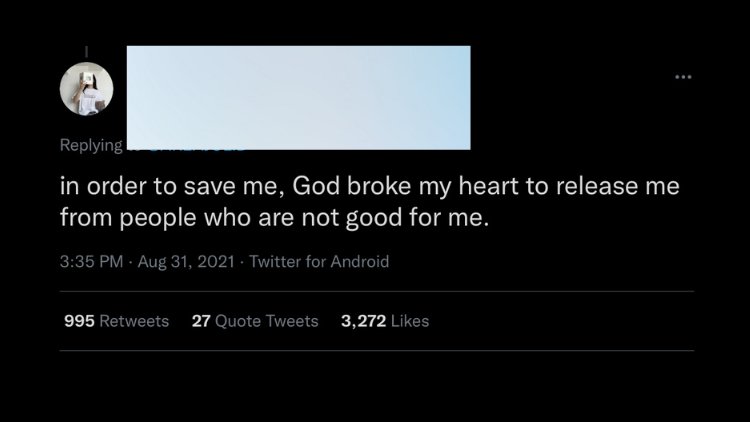Open the Twitter for Android source link
This screenshot has height=422, width=750.
[x=319, y=262]
